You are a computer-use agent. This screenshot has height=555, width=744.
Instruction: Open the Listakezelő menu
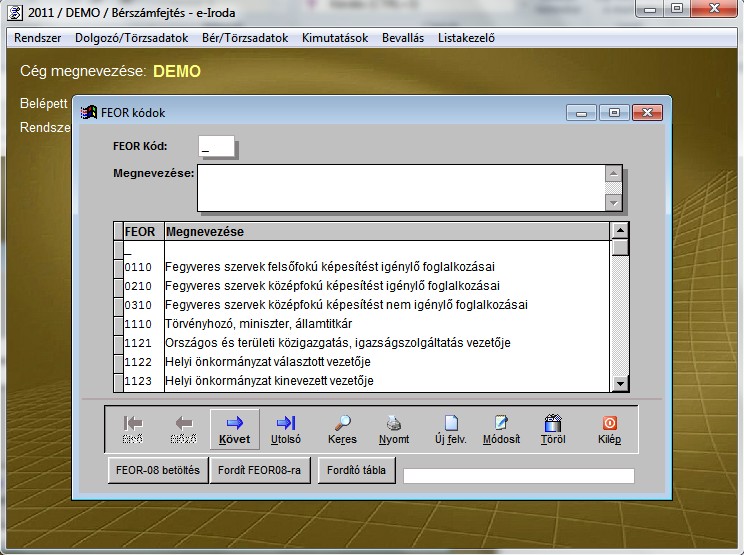(459, 38)
